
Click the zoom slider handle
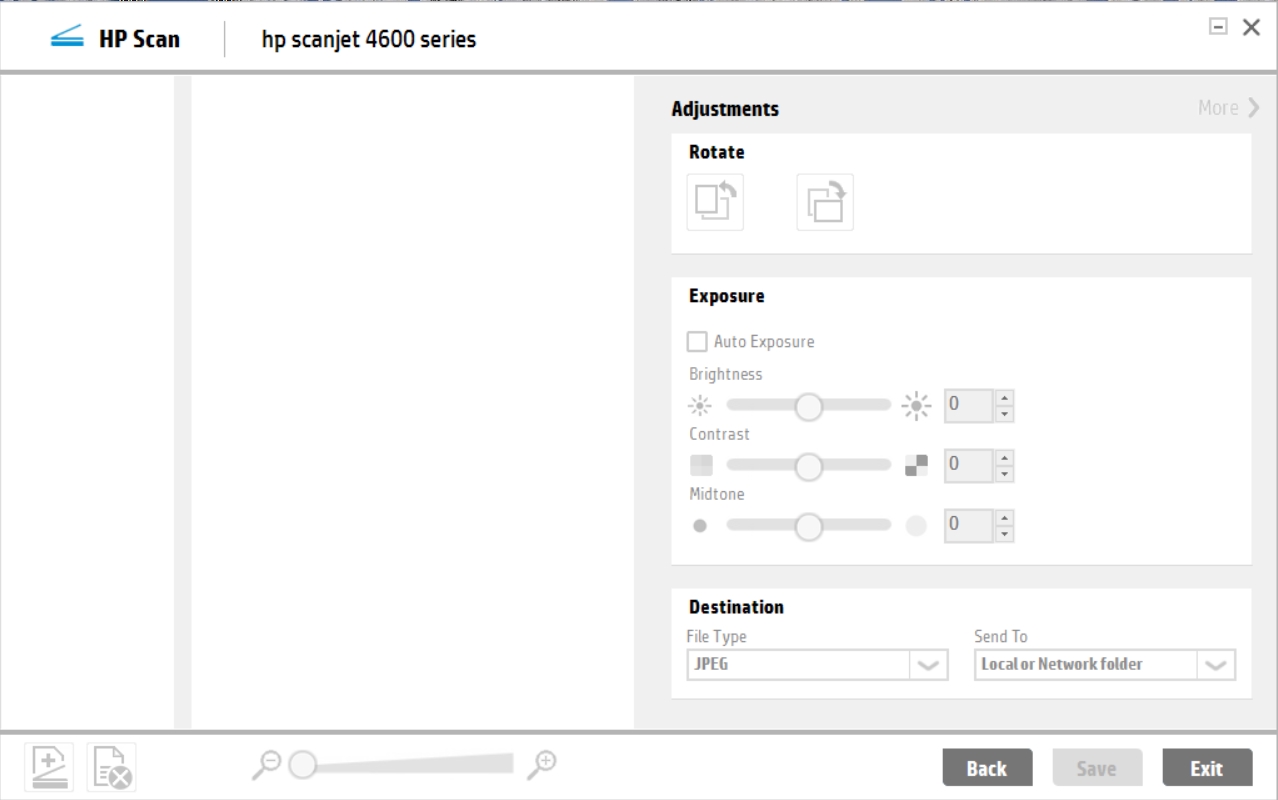tap(303, 766)
